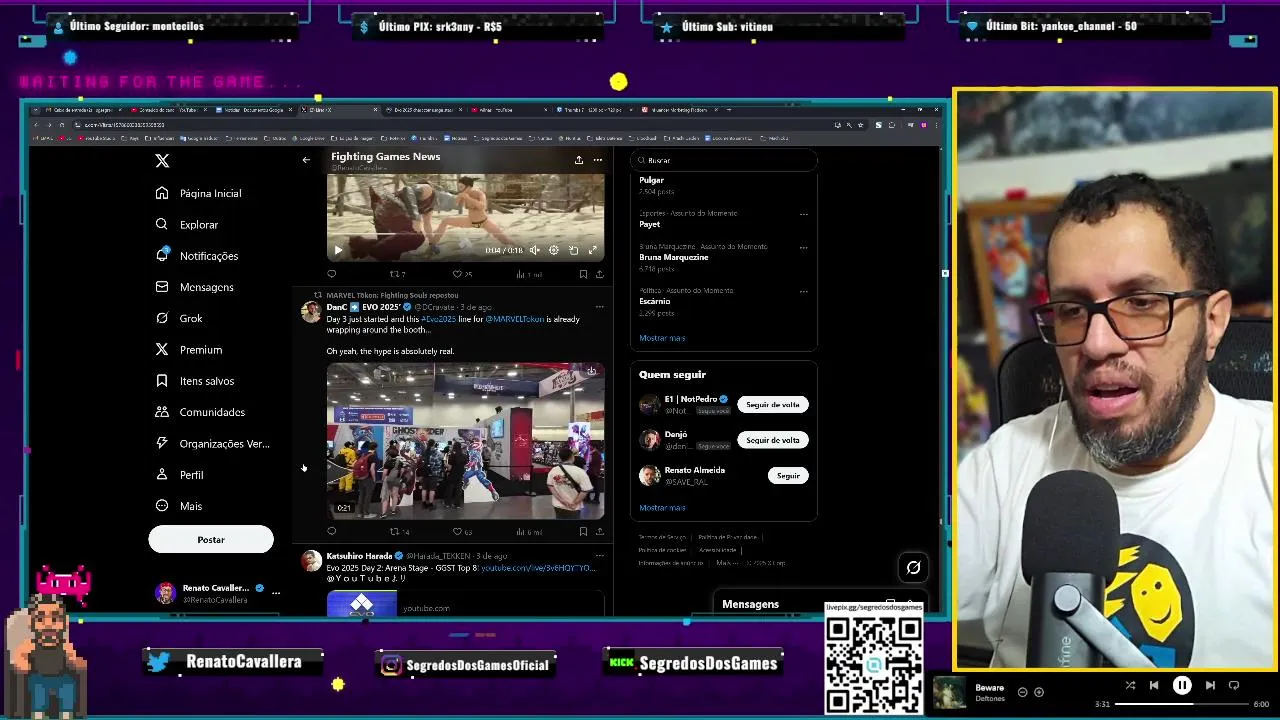Open the Mais menu in sidebar
Image resolution: width=1280 pixels, height=720 pixels.
tap(179, 506)
